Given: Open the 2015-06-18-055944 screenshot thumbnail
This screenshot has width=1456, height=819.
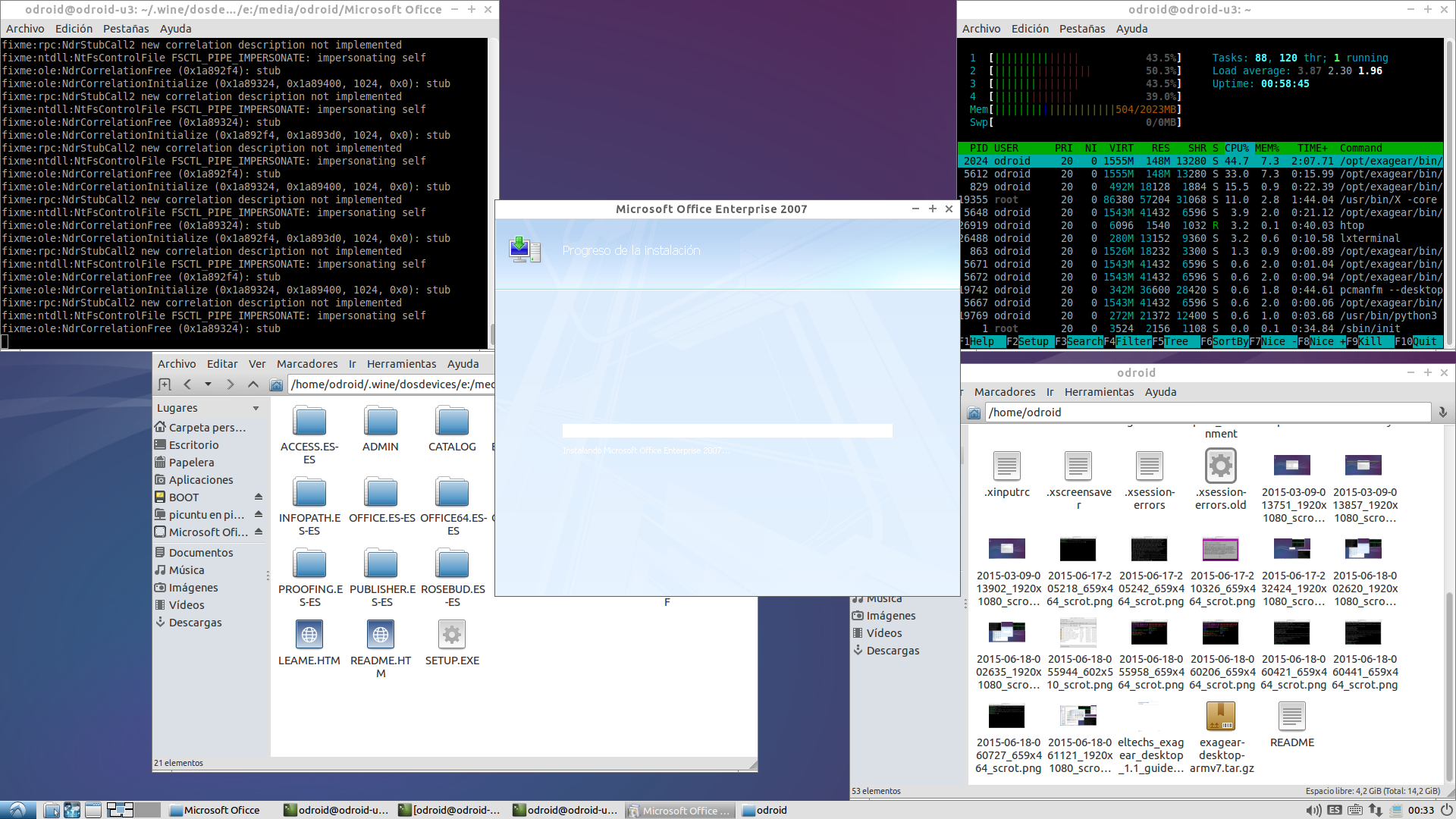Looking at the screenshot, I should pos(1080,655).
